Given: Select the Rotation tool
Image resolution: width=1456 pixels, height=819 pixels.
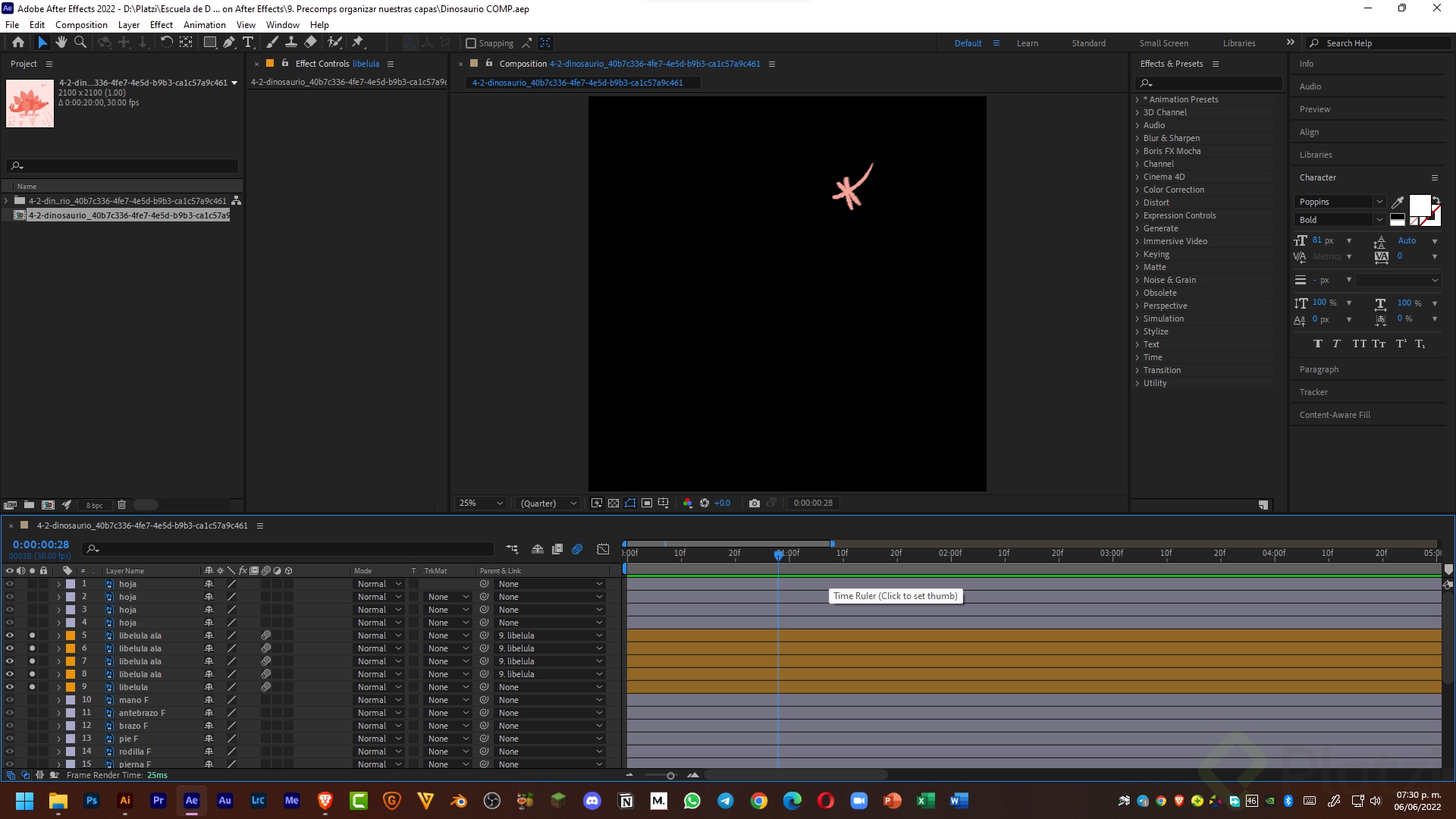Looking at the screenshot, I should pos(166,42).
